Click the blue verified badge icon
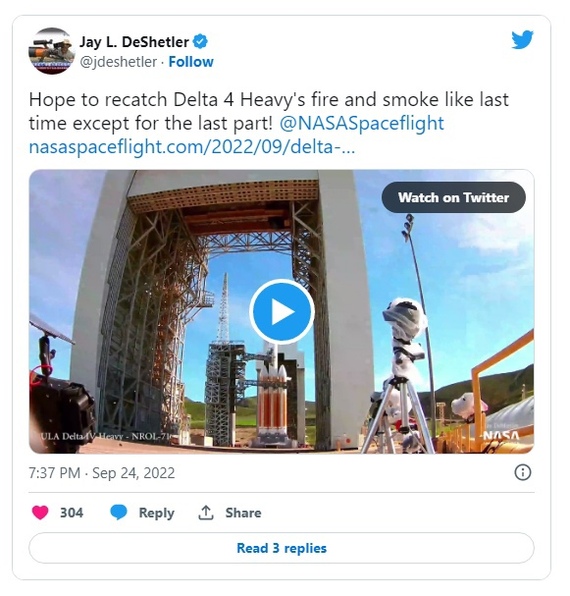 [x=200, y=41]
